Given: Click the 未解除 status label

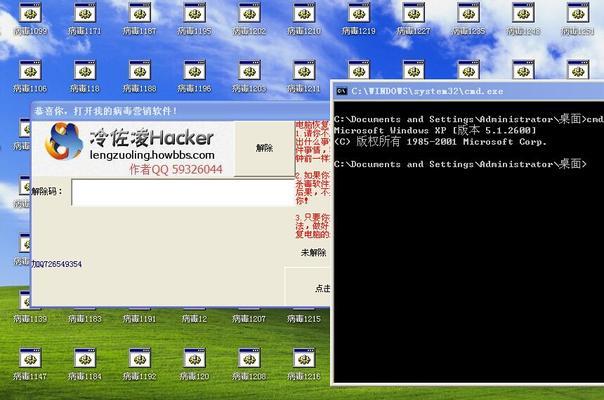Looking at the screenshot, I should pyautogui.click(x=314, y=252).
